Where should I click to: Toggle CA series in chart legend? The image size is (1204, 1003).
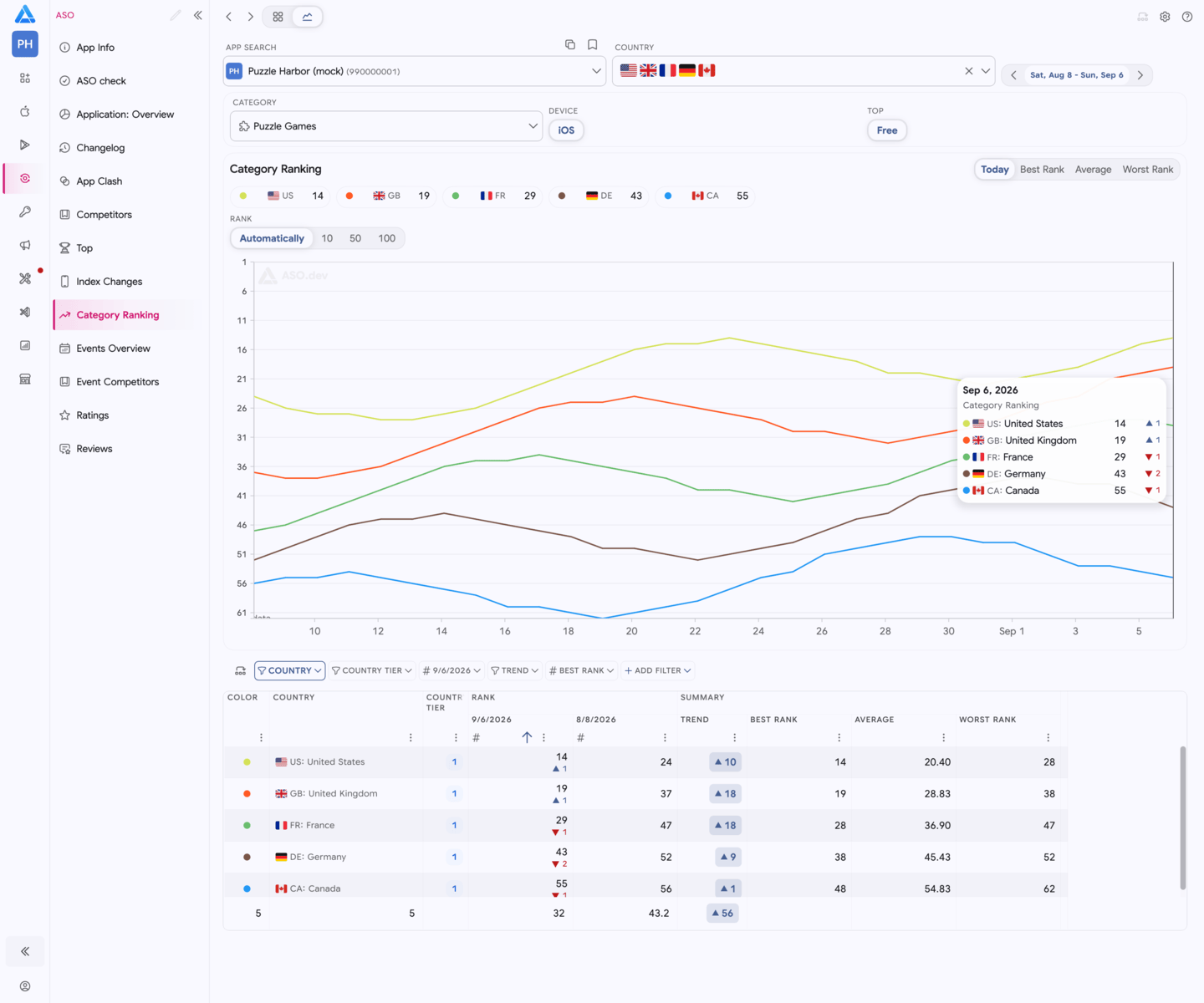[x=706, y=196]
